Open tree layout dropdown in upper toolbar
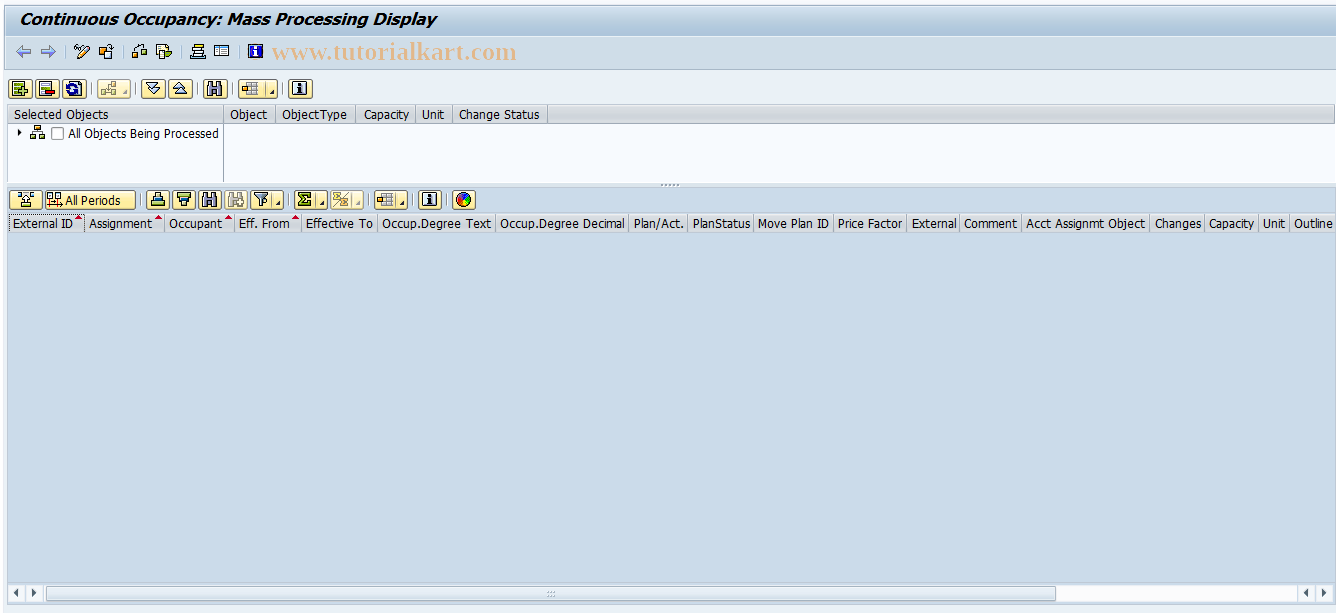 (272, 91)
